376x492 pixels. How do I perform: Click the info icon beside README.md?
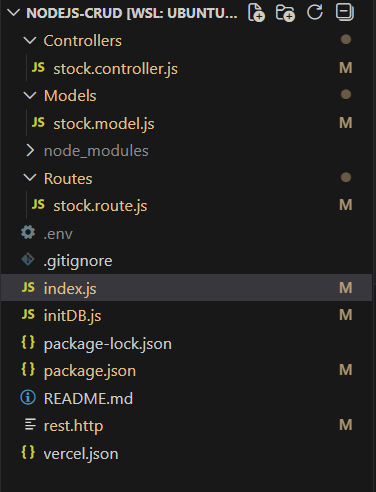coord(28,398)
